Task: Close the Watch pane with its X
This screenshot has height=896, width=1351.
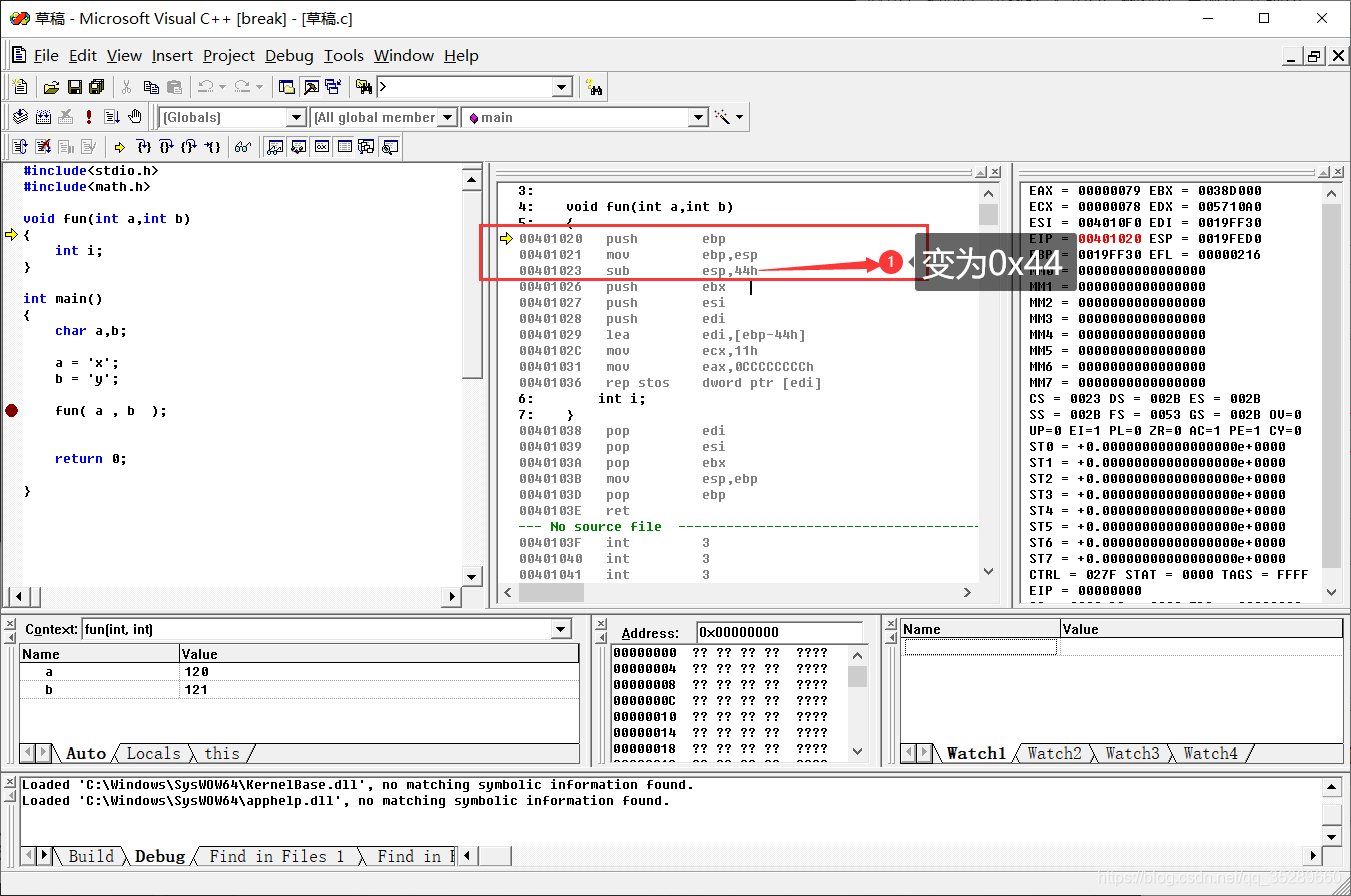Action: click(891, 622)
